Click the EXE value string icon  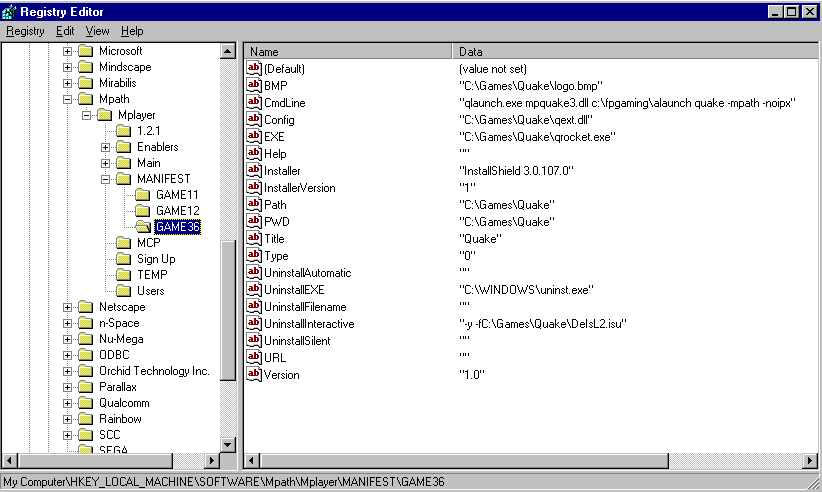point(254,136)
